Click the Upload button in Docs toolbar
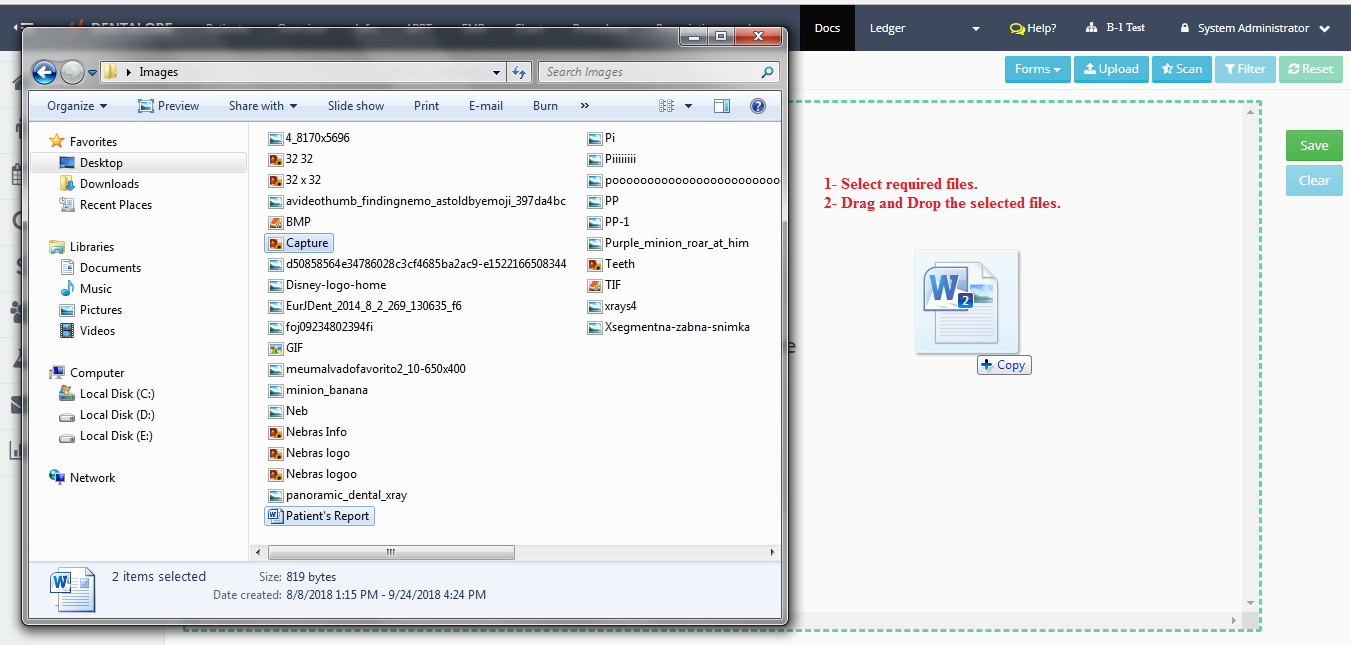Viewport: 1351px width, 645px height. pyautogui.click(x=1111, y=69)
